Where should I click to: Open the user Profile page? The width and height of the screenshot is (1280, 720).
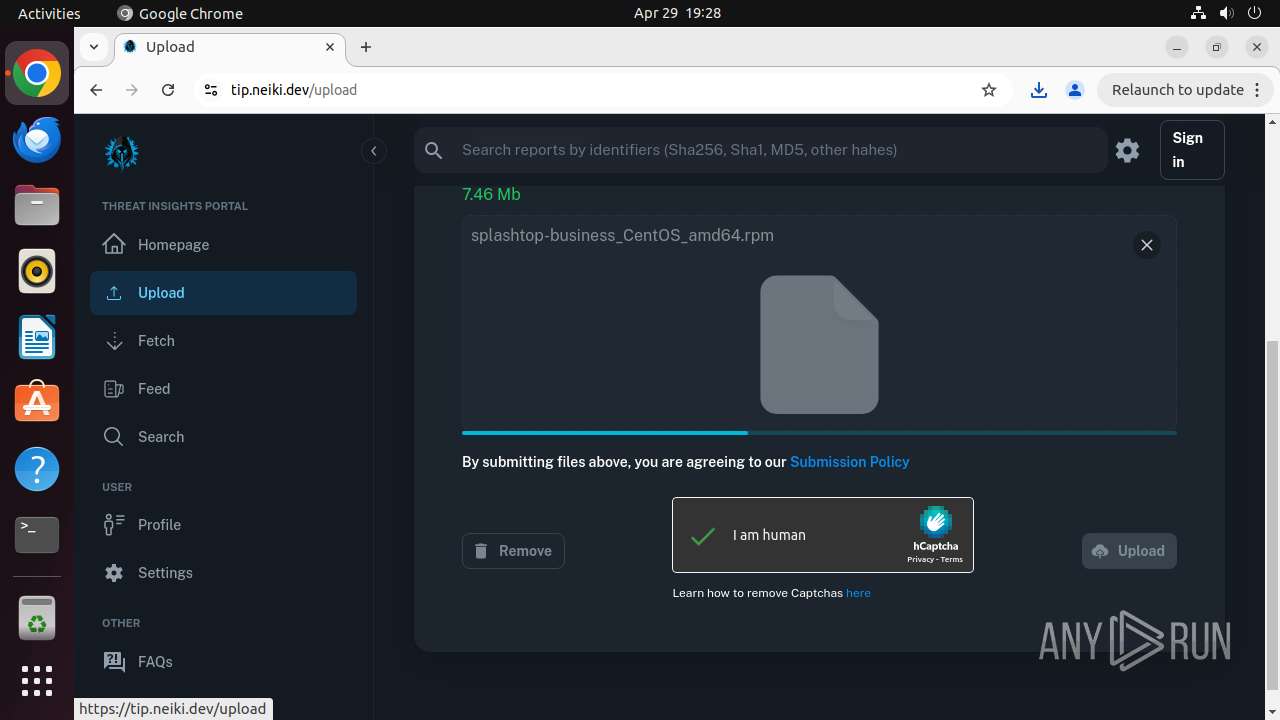pyautogui.click(x=223, y=525)
